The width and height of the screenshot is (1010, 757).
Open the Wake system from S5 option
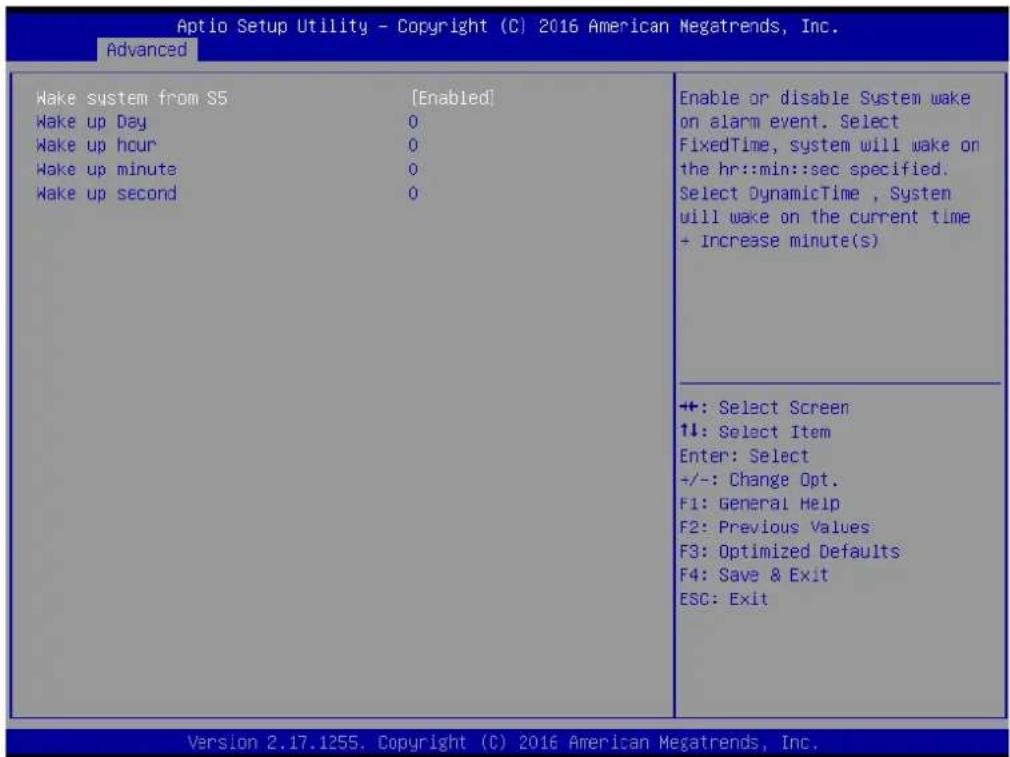point(132,98)
